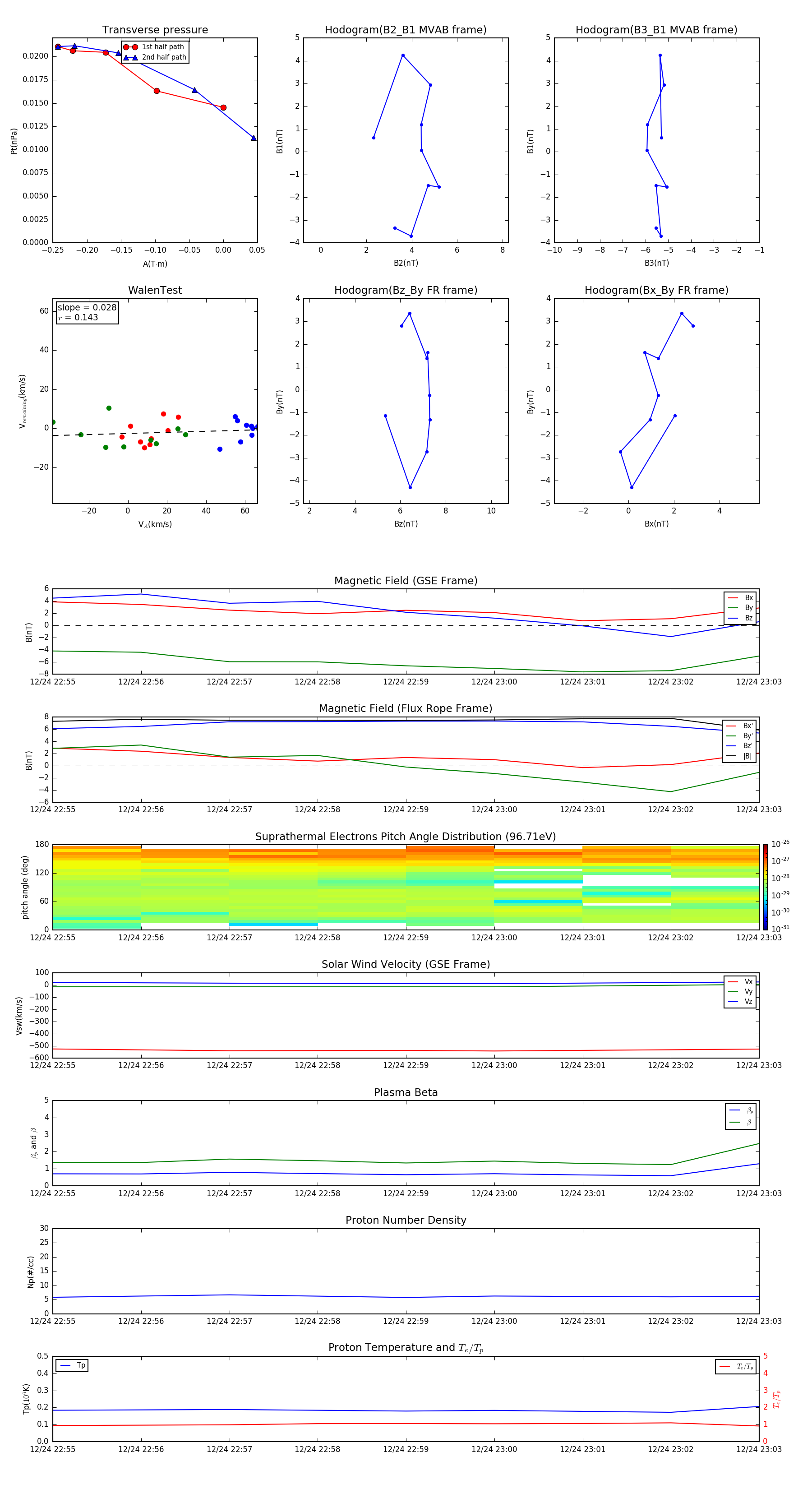Click "slope = 0.028" in the WalenTest box
The width and height of the screenshot is (812, 1489).
pyautogui.click(x=87, y=308)
